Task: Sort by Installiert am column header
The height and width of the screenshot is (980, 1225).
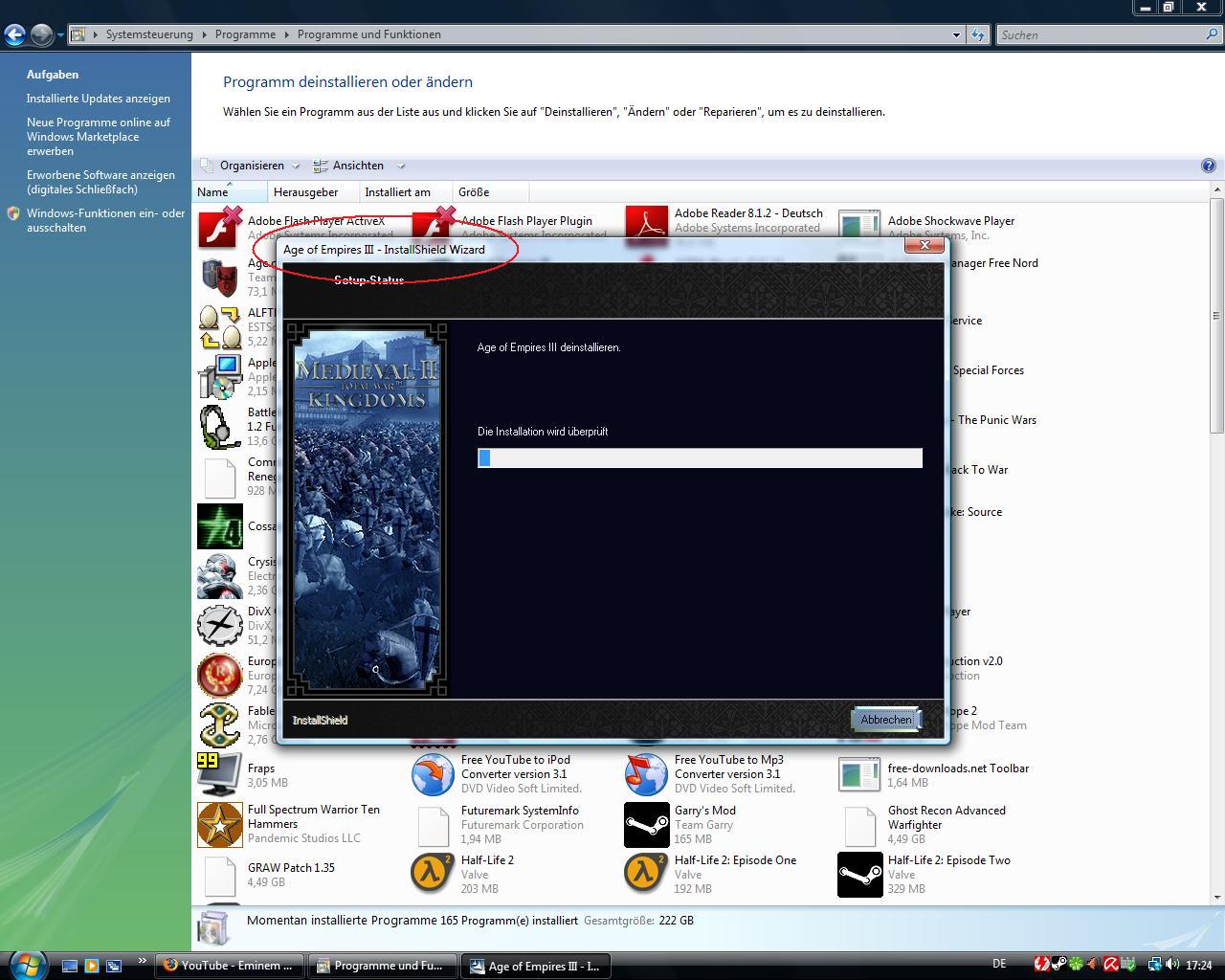Action: [405, 192]
